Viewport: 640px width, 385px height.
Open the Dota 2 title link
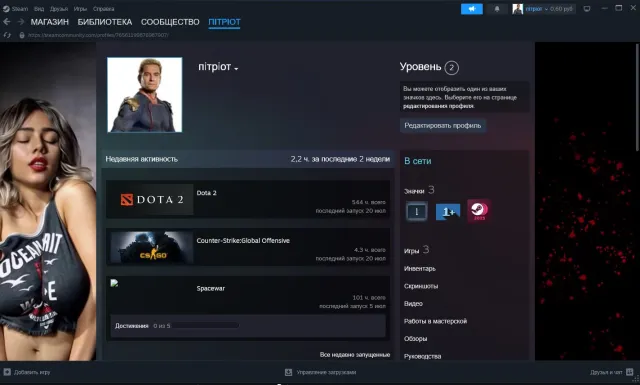tap(207, 193)
